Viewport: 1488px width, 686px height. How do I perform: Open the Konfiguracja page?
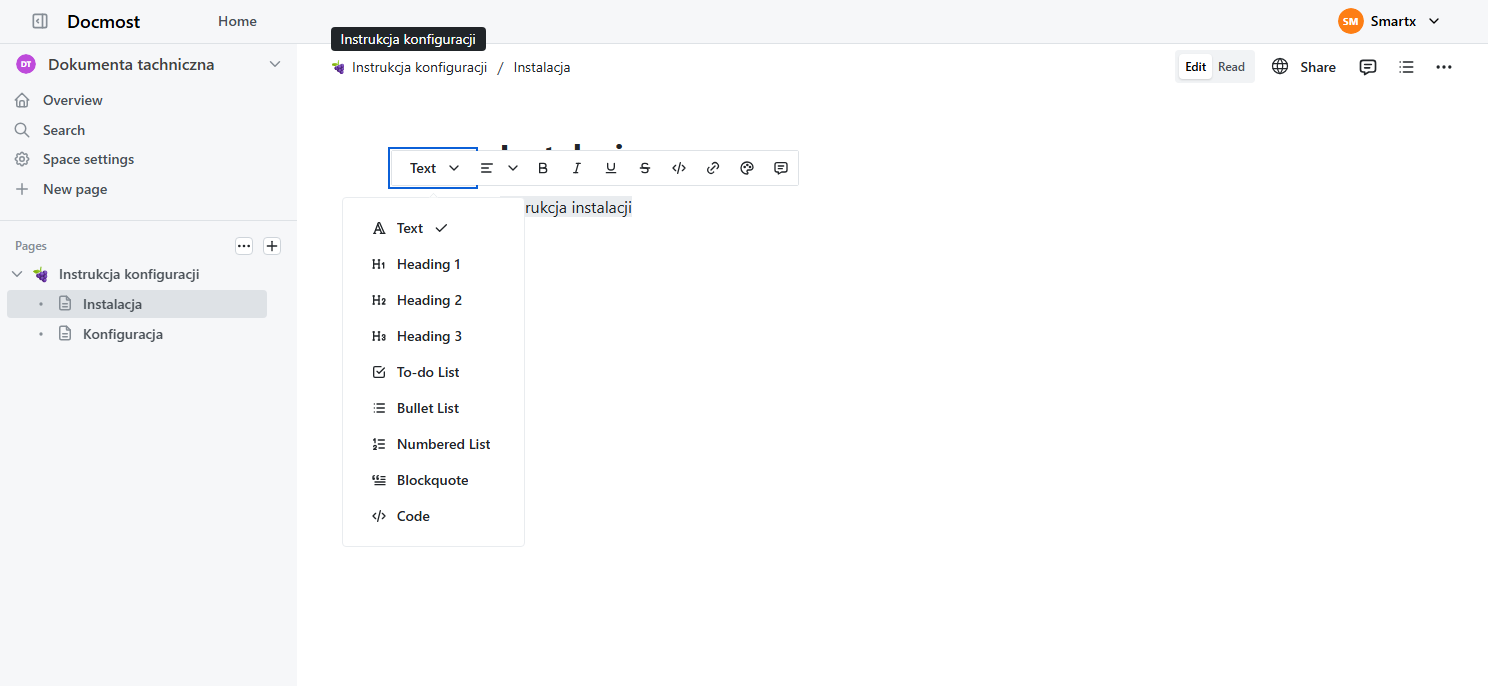click(x=122, y=334)
